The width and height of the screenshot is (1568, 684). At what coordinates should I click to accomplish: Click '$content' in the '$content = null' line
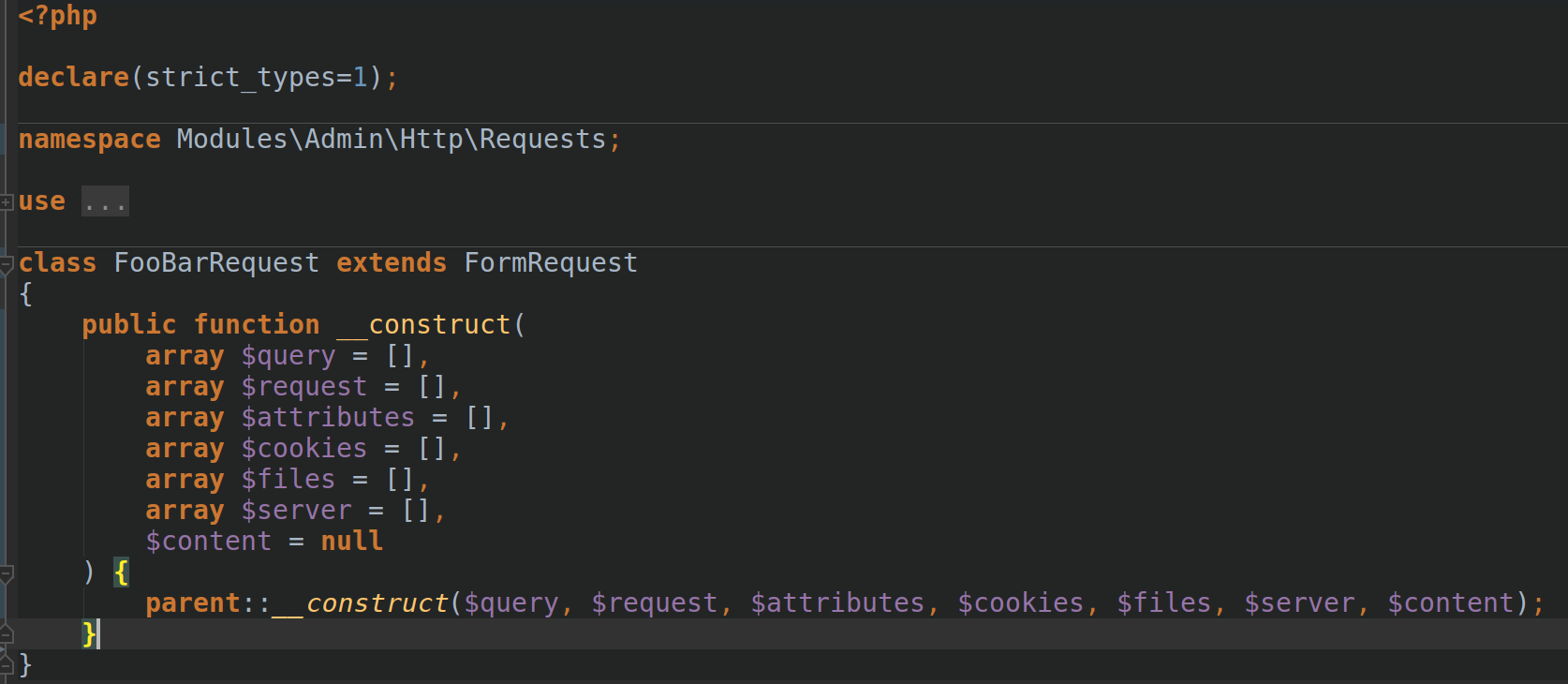coord(209,542)
